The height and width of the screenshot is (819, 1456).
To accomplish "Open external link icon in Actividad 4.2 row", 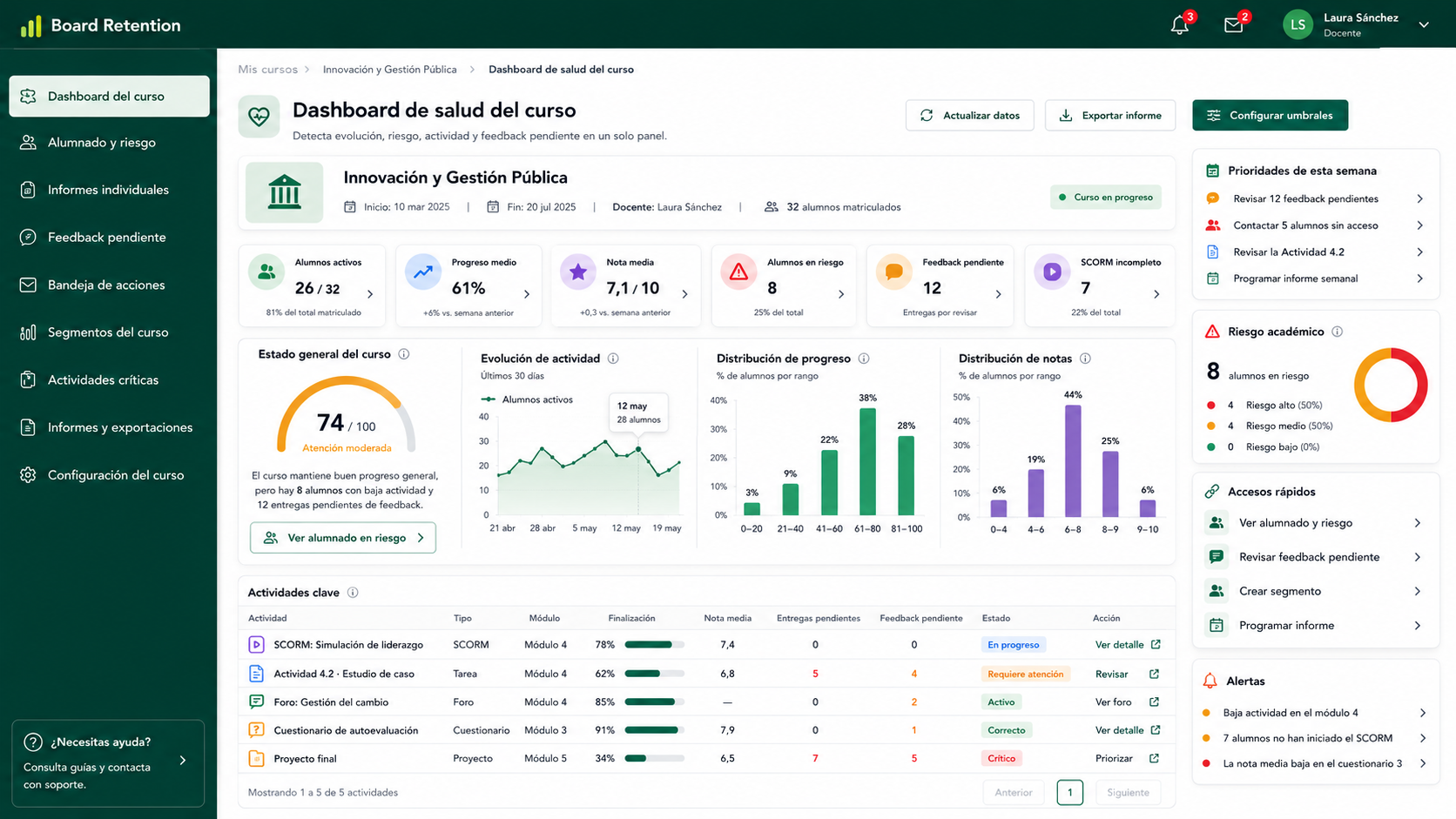I will 1154,675.
